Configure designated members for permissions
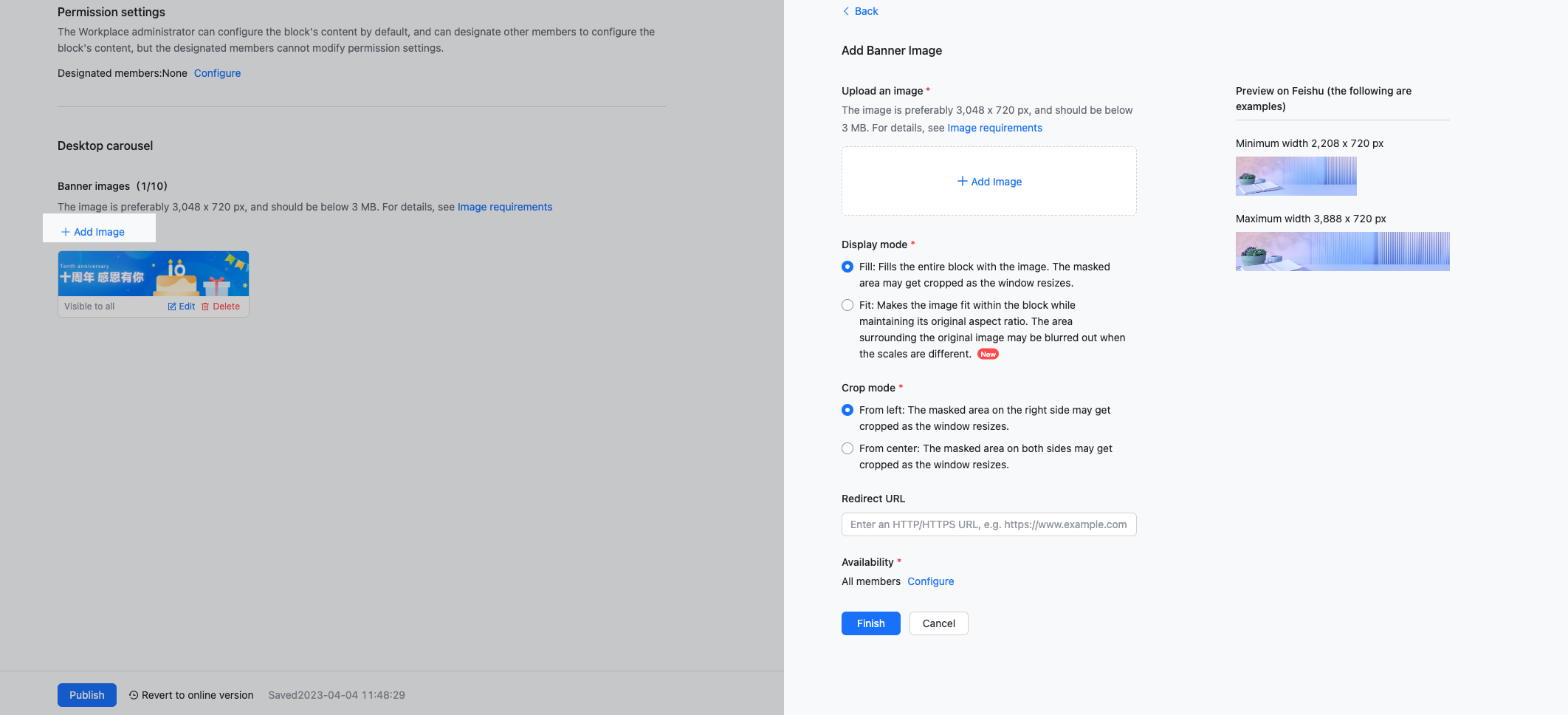This screenshot has height=715, width=1568. point(217,73)
